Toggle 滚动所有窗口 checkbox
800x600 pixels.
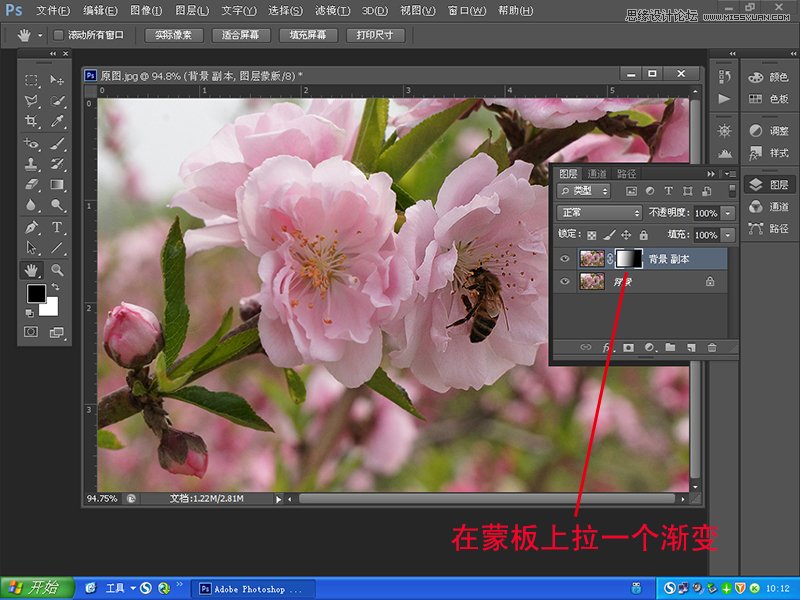58,35
